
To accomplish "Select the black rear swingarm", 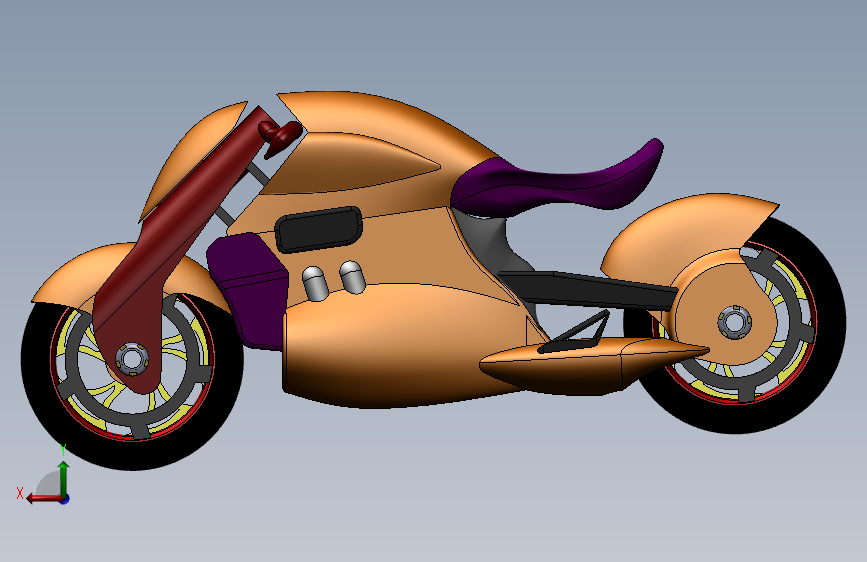I will (x=589, y=290).
